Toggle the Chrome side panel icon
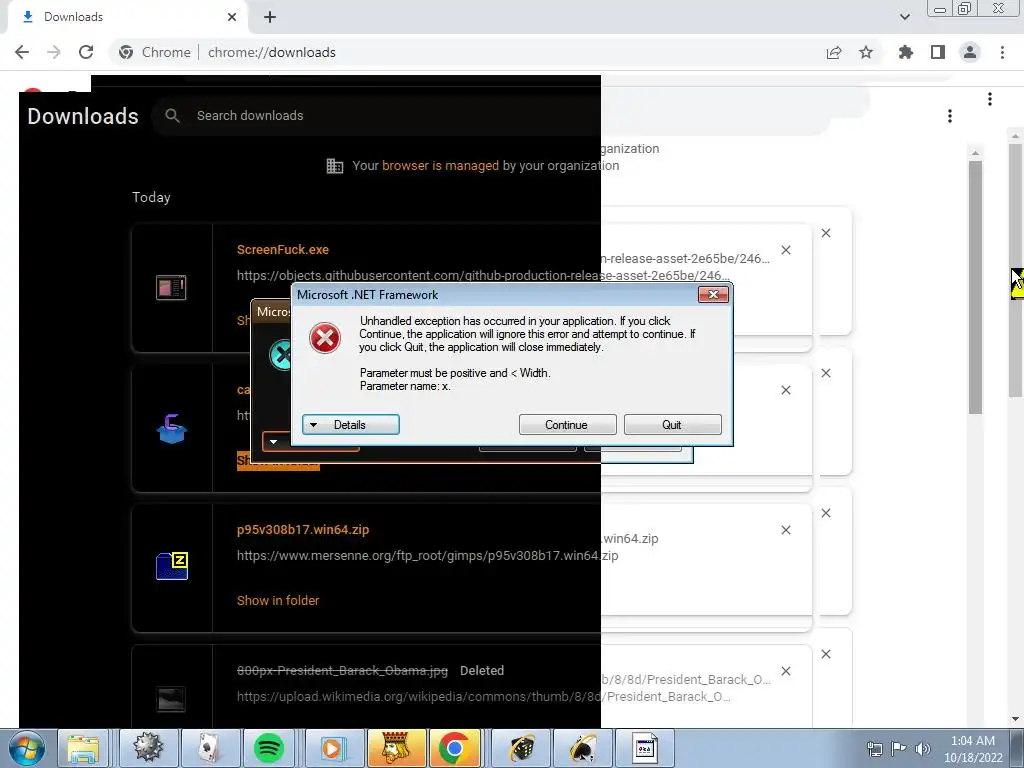 pos(938,52)
